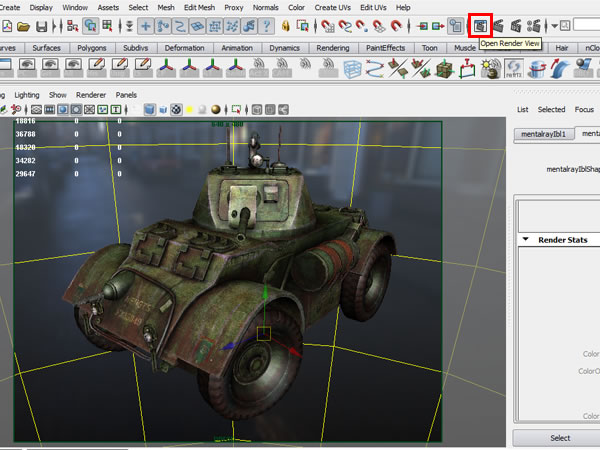Toggle the Construction History icon
The image size is (600, 450).
point(455,26)
